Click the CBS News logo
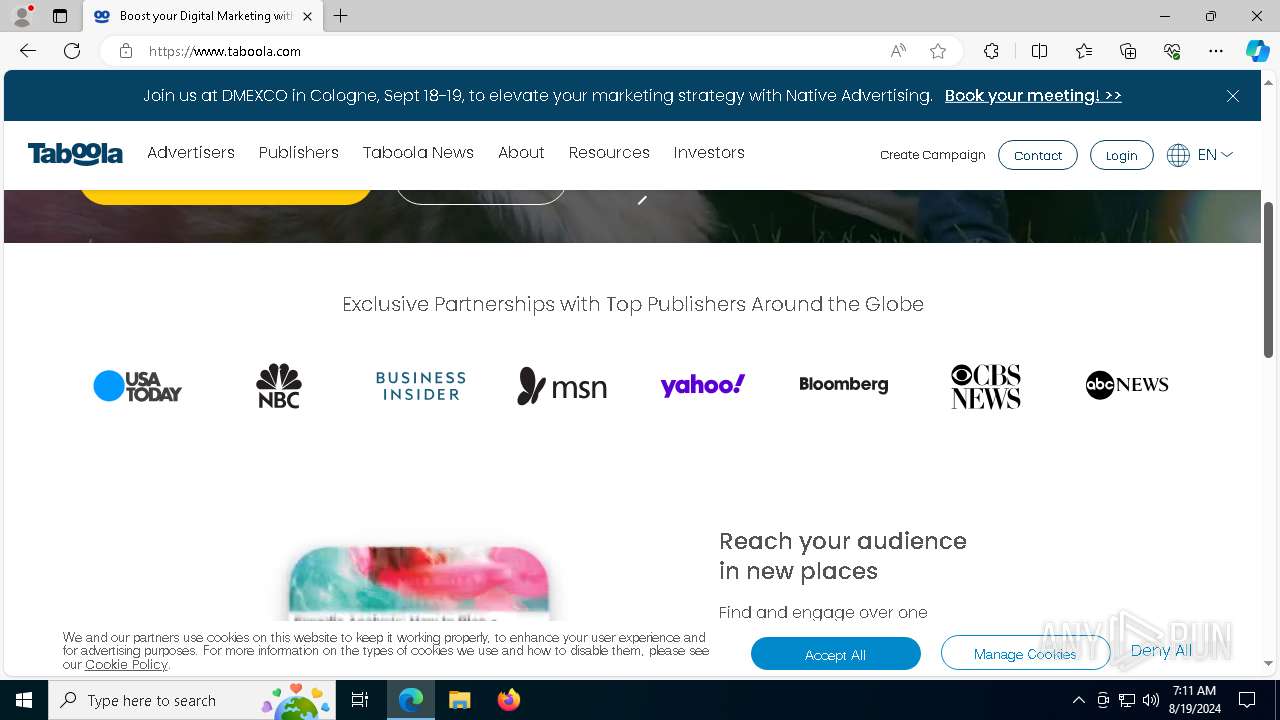This screenshot has height=720, width=1280. tap(986, 386)
